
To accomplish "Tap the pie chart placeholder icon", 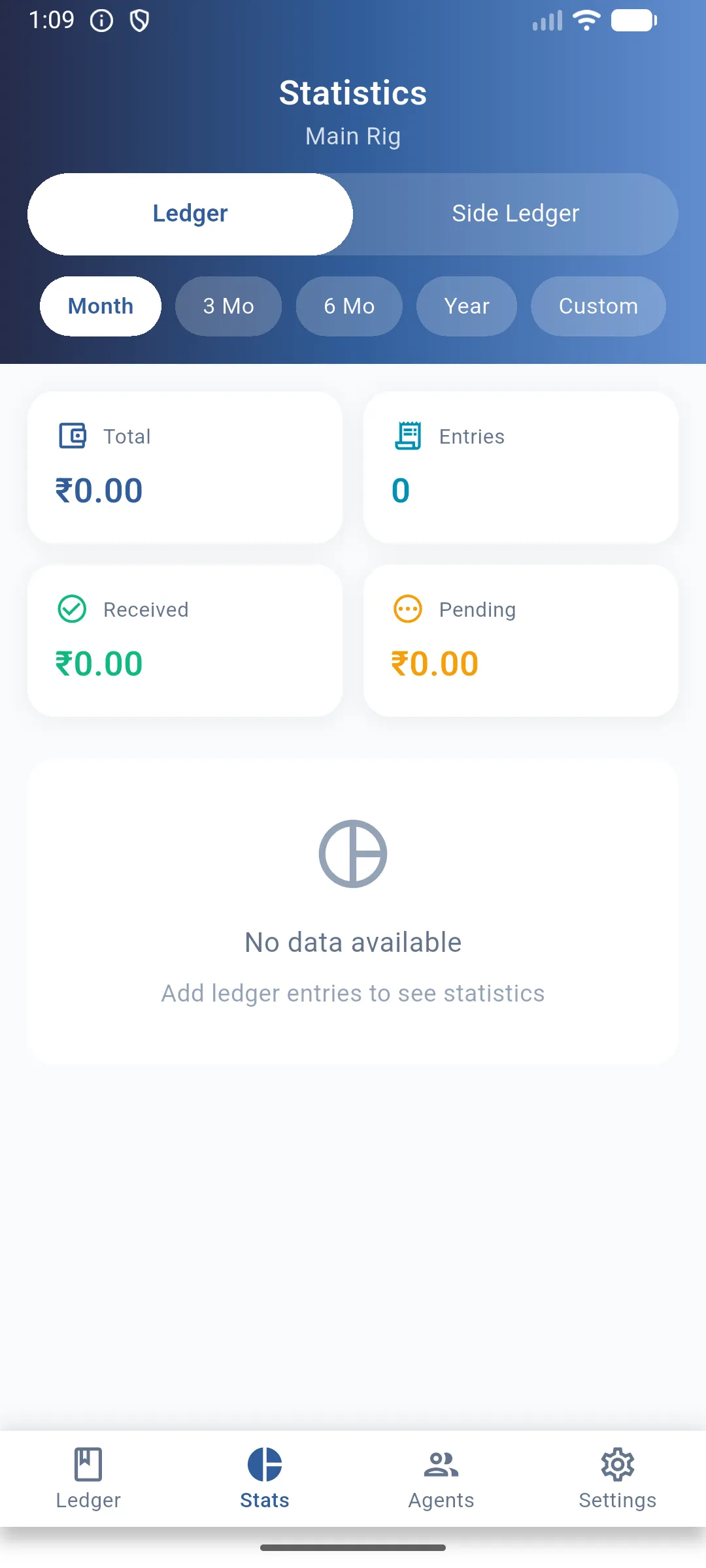I will (x=353, y=853).
